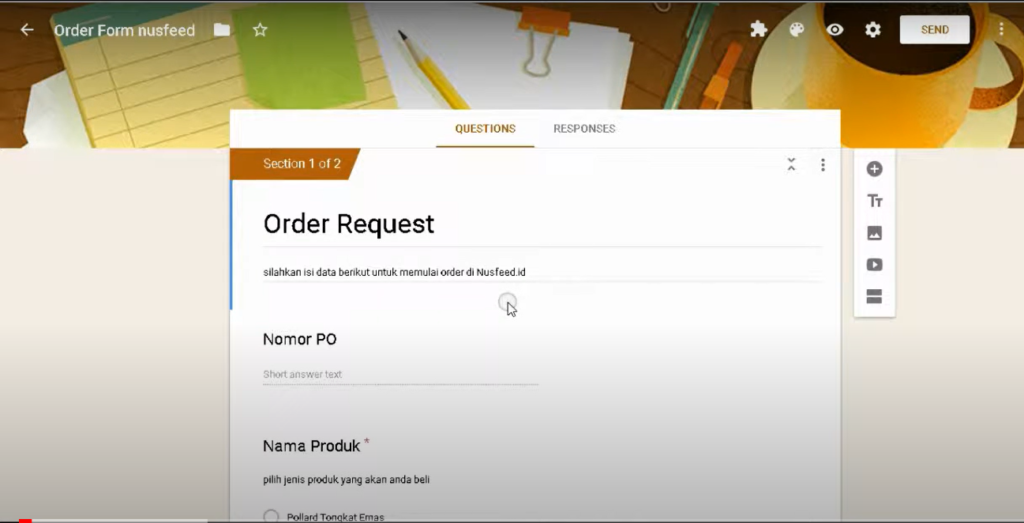Image resolution: width=1024 pixels, height=523 pixels.
Task: Open Section 1 three-dot options menu
Action: pyautogui.click(x=823, y=165)
